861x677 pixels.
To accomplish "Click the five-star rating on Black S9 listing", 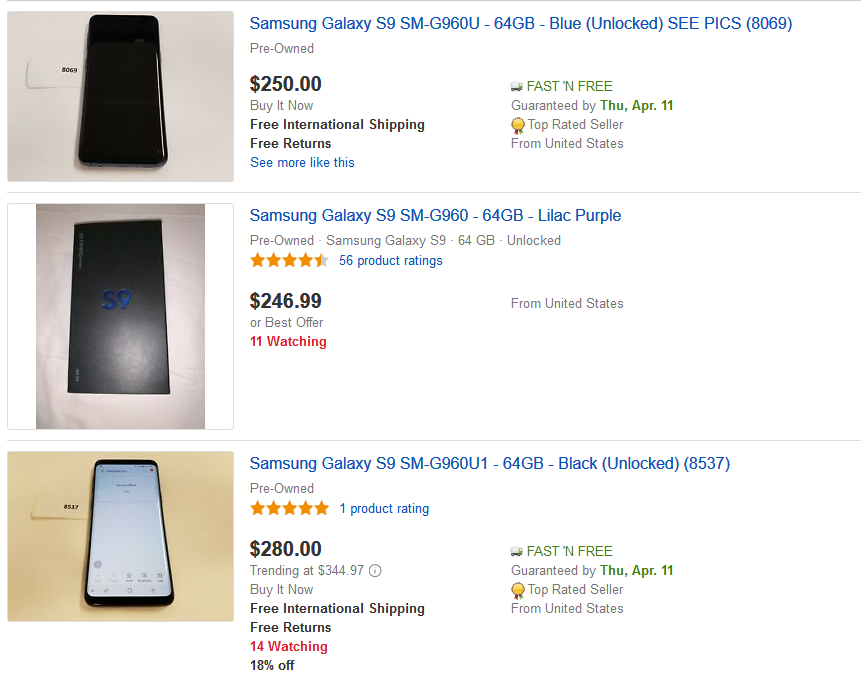I will click(289, 509).
